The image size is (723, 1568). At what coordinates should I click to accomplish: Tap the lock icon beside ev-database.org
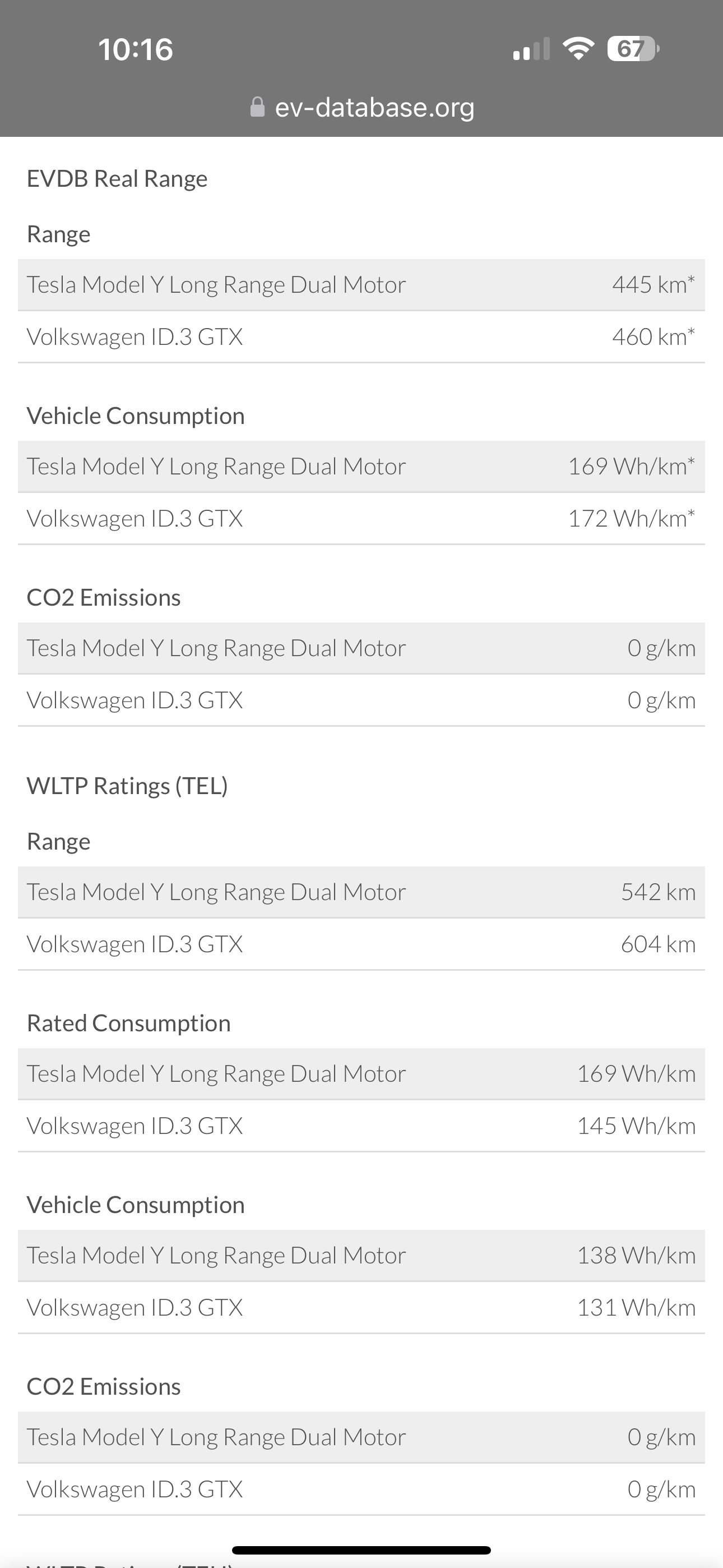[257, 107]
